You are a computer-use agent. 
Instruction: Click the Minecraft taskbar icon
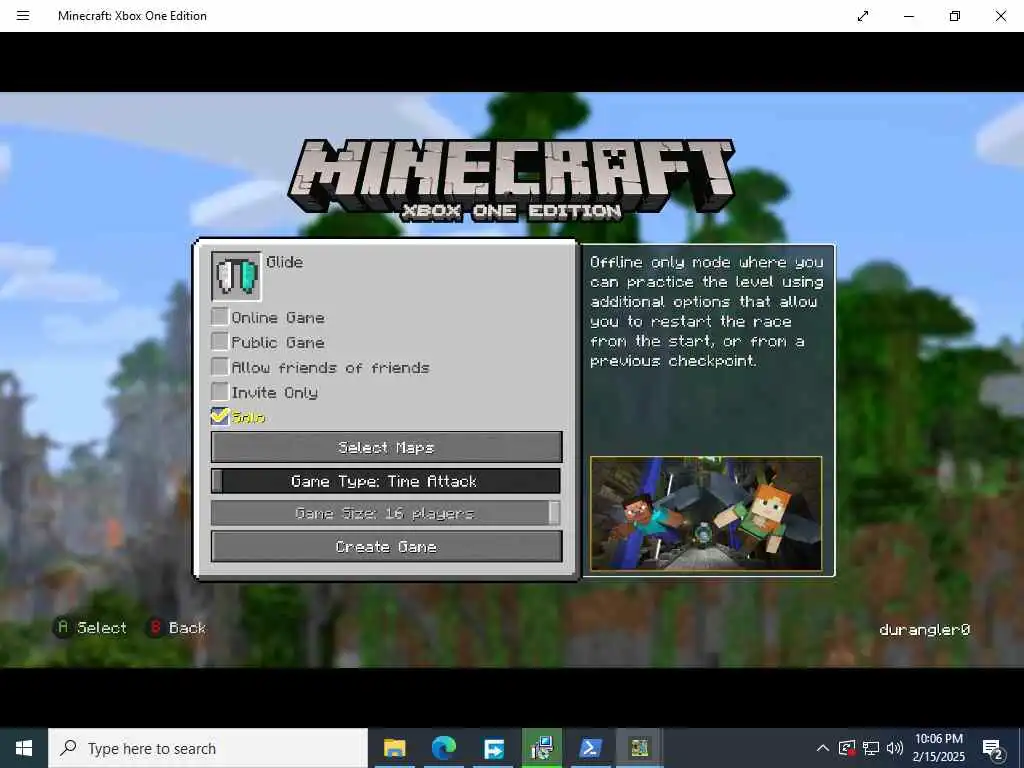tap(640, 748)
